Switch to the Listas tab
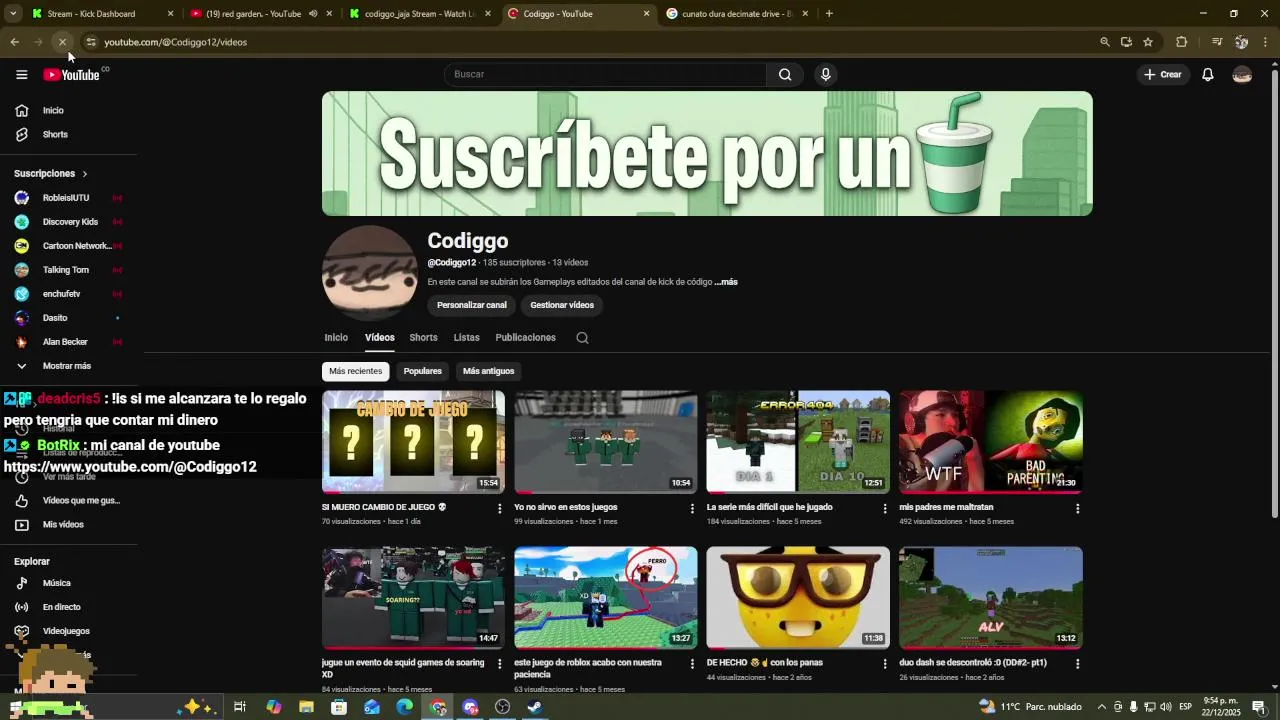Viewport: 1280px width, 720px height. (x=466, y=338)
